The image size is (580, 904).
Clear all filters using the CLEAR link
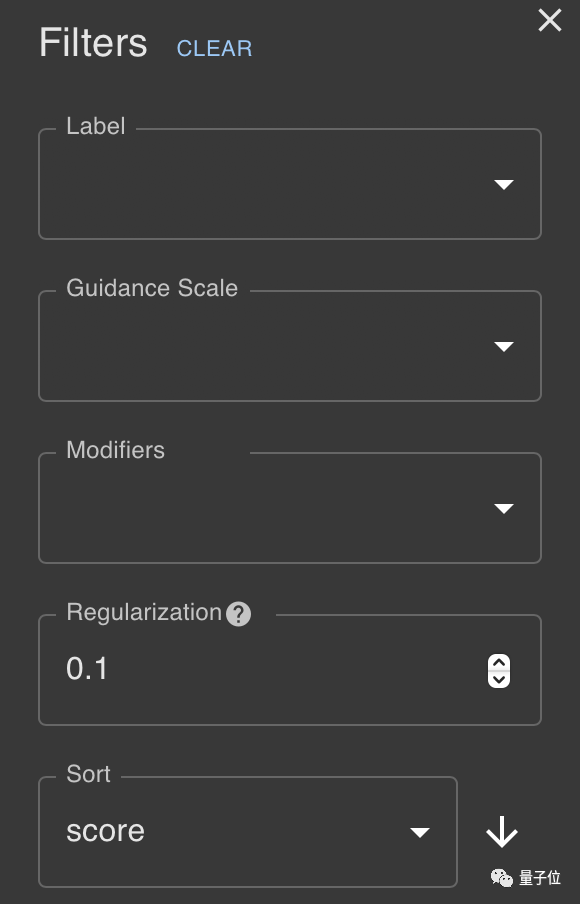click(214, 48)
